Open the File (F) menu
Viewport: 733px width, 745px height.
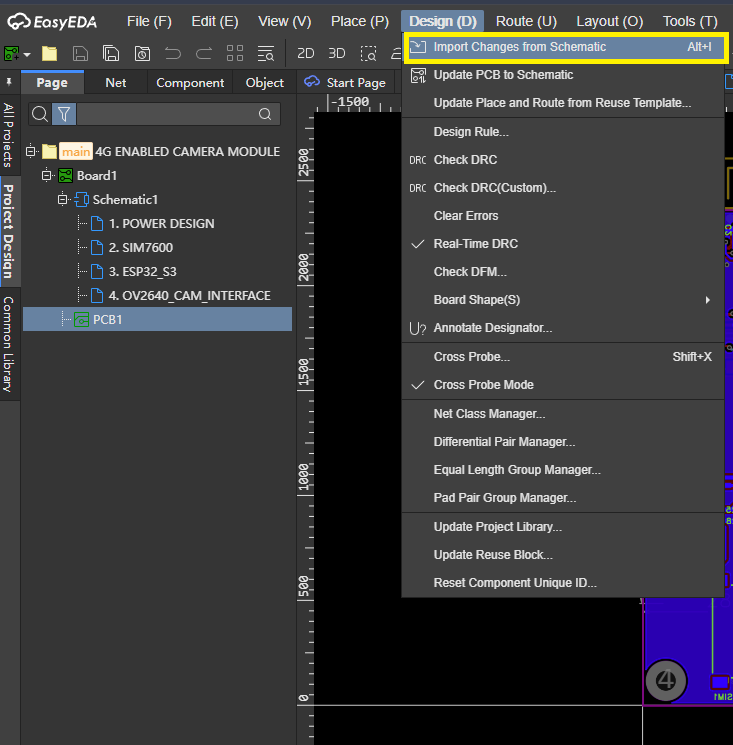point(149,21)
